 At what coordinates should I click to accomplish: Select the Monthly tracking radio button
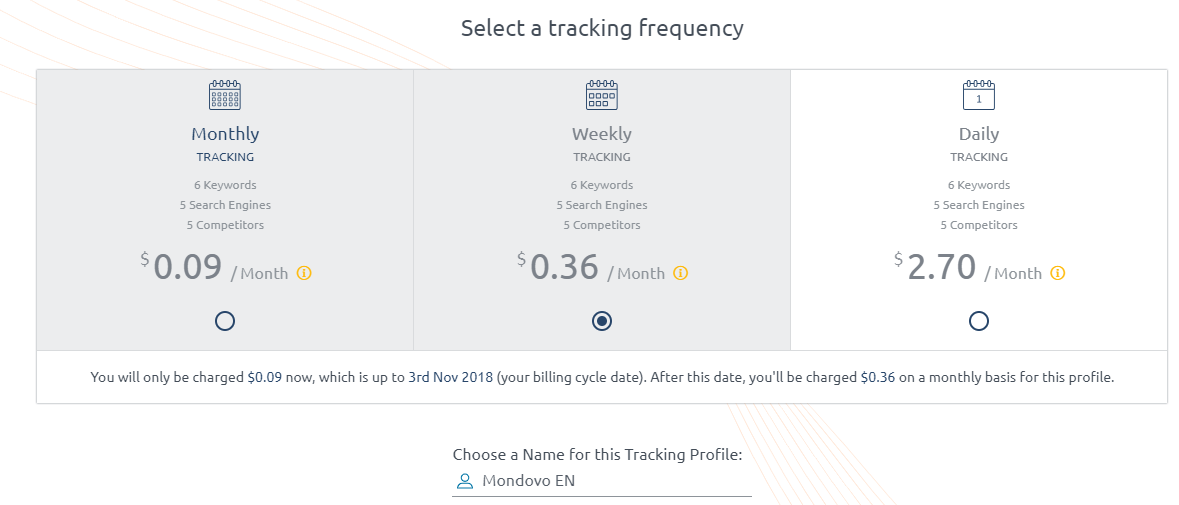(x=225, y=322)
